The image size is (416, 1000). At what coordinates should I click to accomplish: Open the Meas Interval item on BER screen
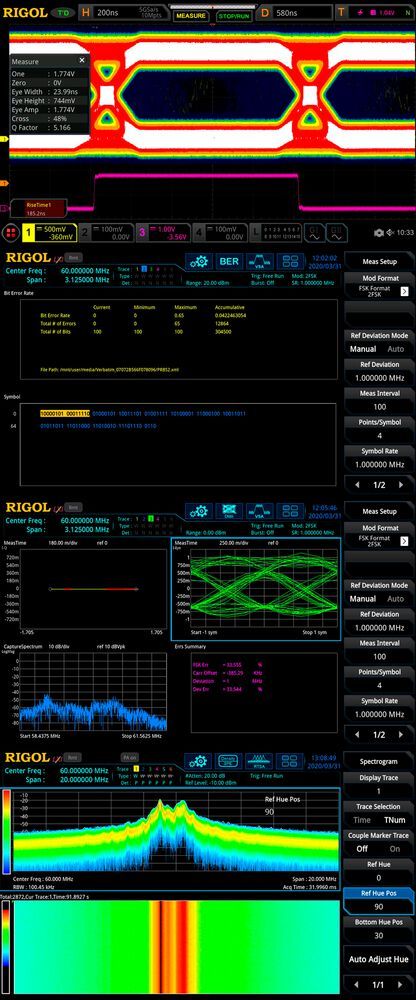pos(380,400)
